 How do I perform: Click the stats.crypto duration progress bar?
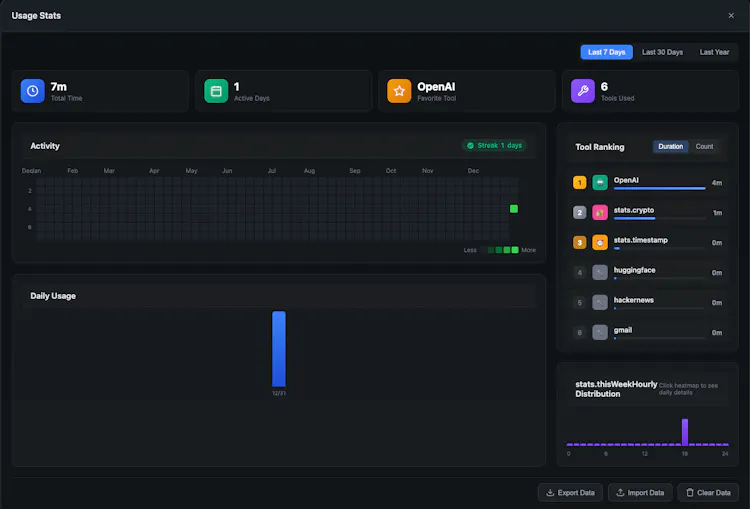point(659,219)
